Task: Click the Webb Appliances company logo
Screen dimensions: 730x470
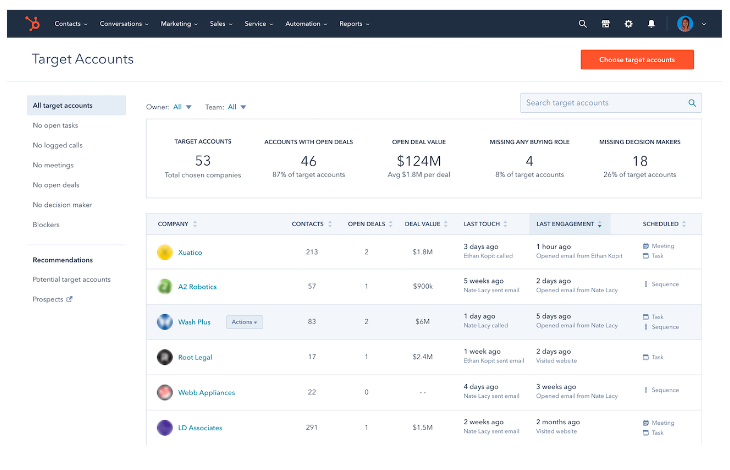Action: [164, 392]
